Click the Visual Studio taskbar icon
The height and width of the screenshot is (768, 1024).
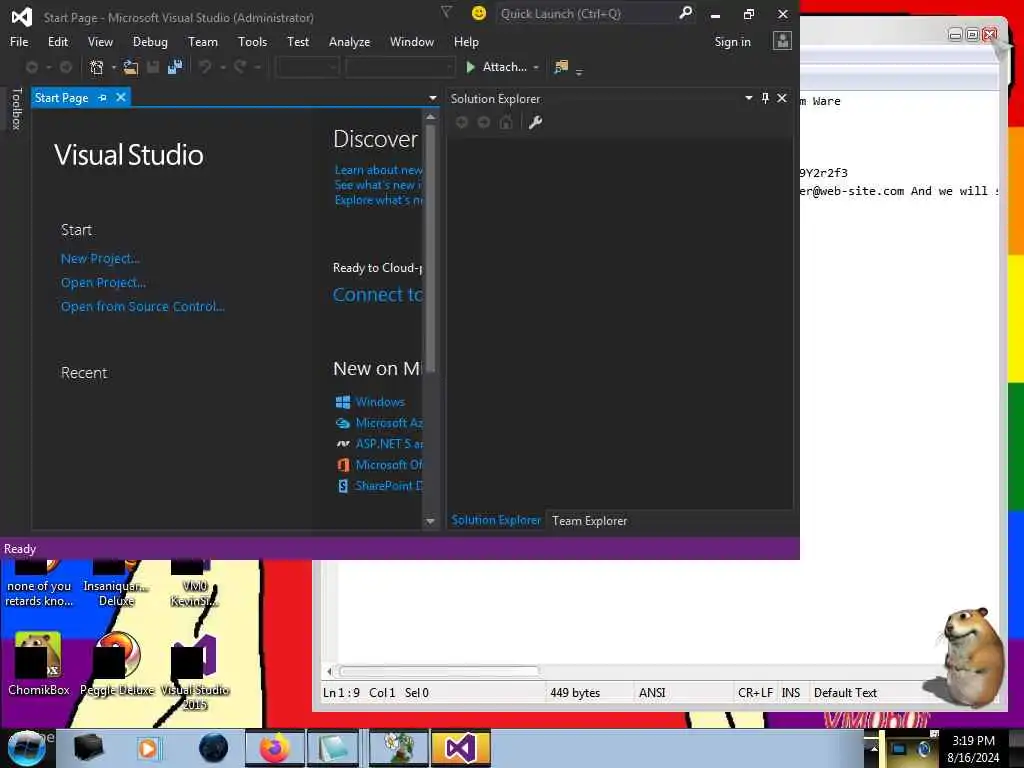tap(460, 748)
